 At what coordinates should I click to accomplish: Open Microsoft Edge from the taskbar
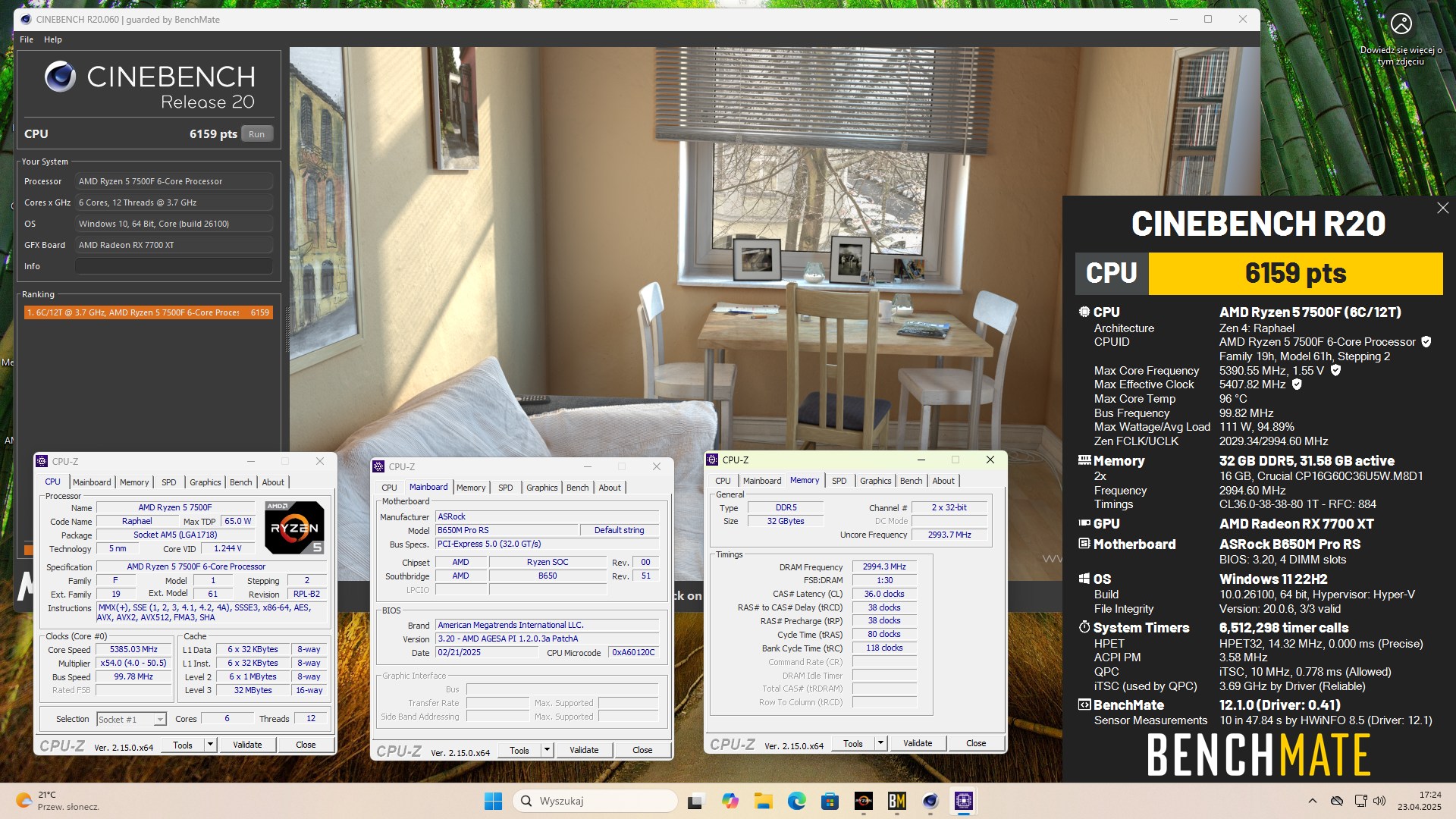click(x=796, y=801)
